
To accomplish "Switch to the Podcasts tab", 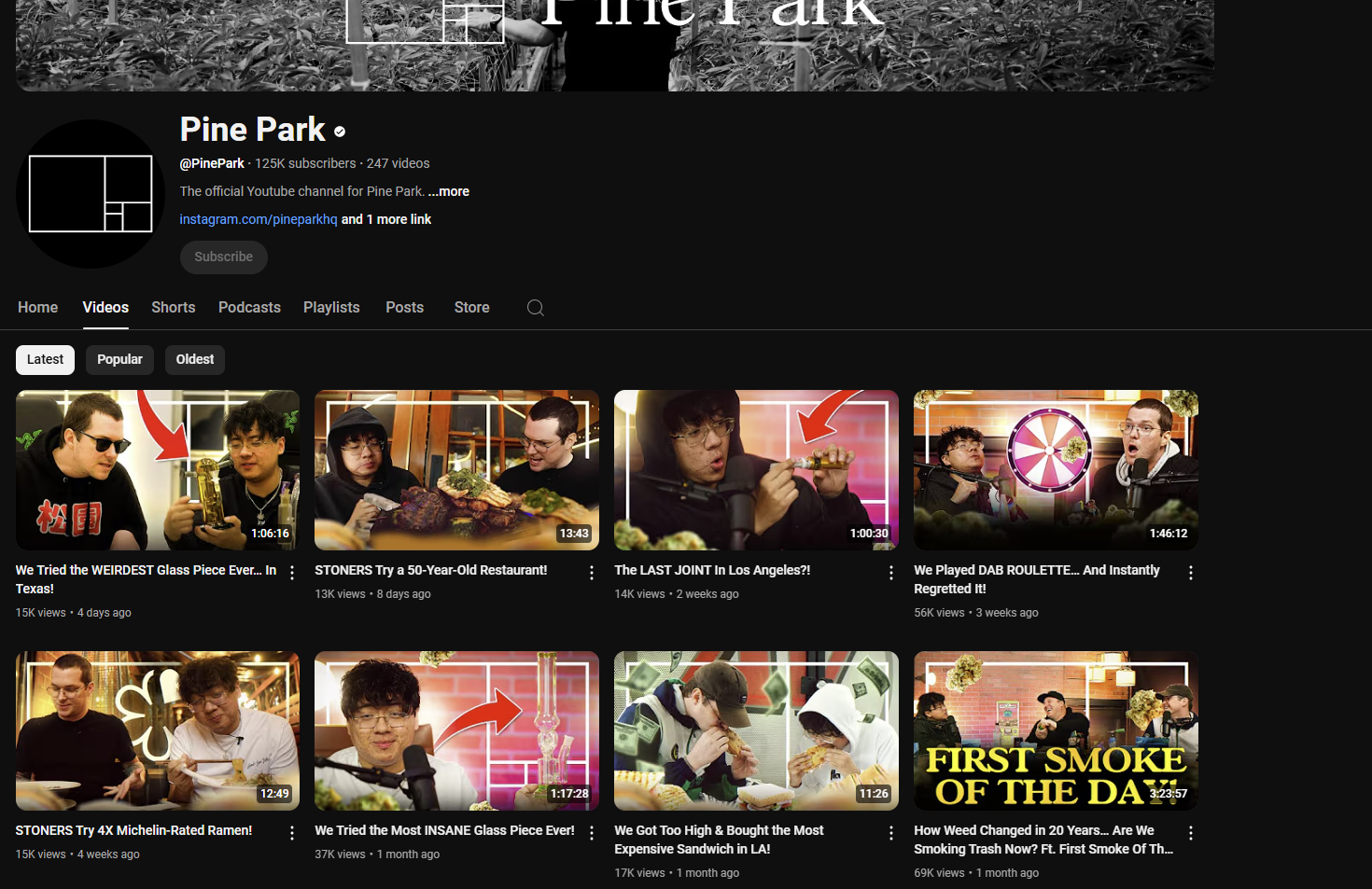I will (249, 308).
